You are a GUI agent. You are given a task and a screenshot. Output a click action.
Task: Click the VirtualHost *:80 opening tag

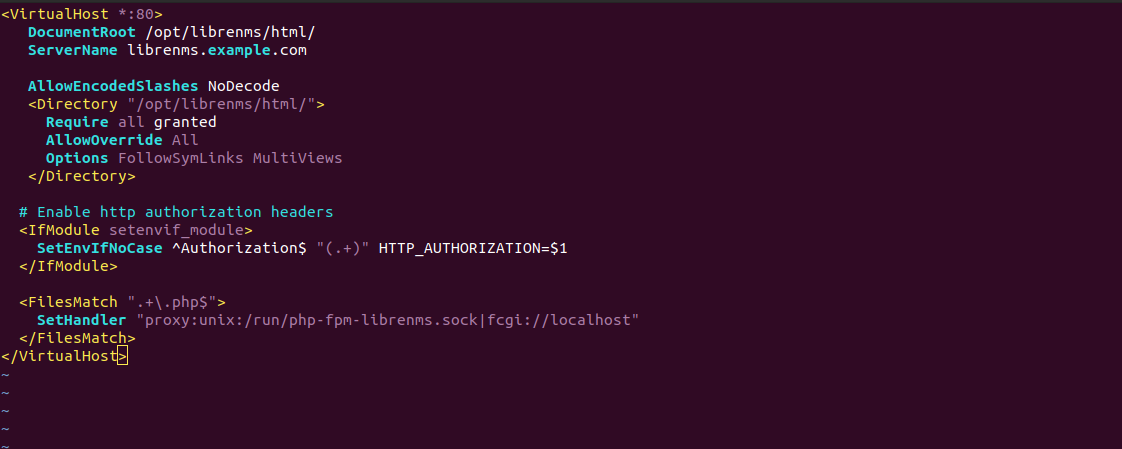(82, 14)
